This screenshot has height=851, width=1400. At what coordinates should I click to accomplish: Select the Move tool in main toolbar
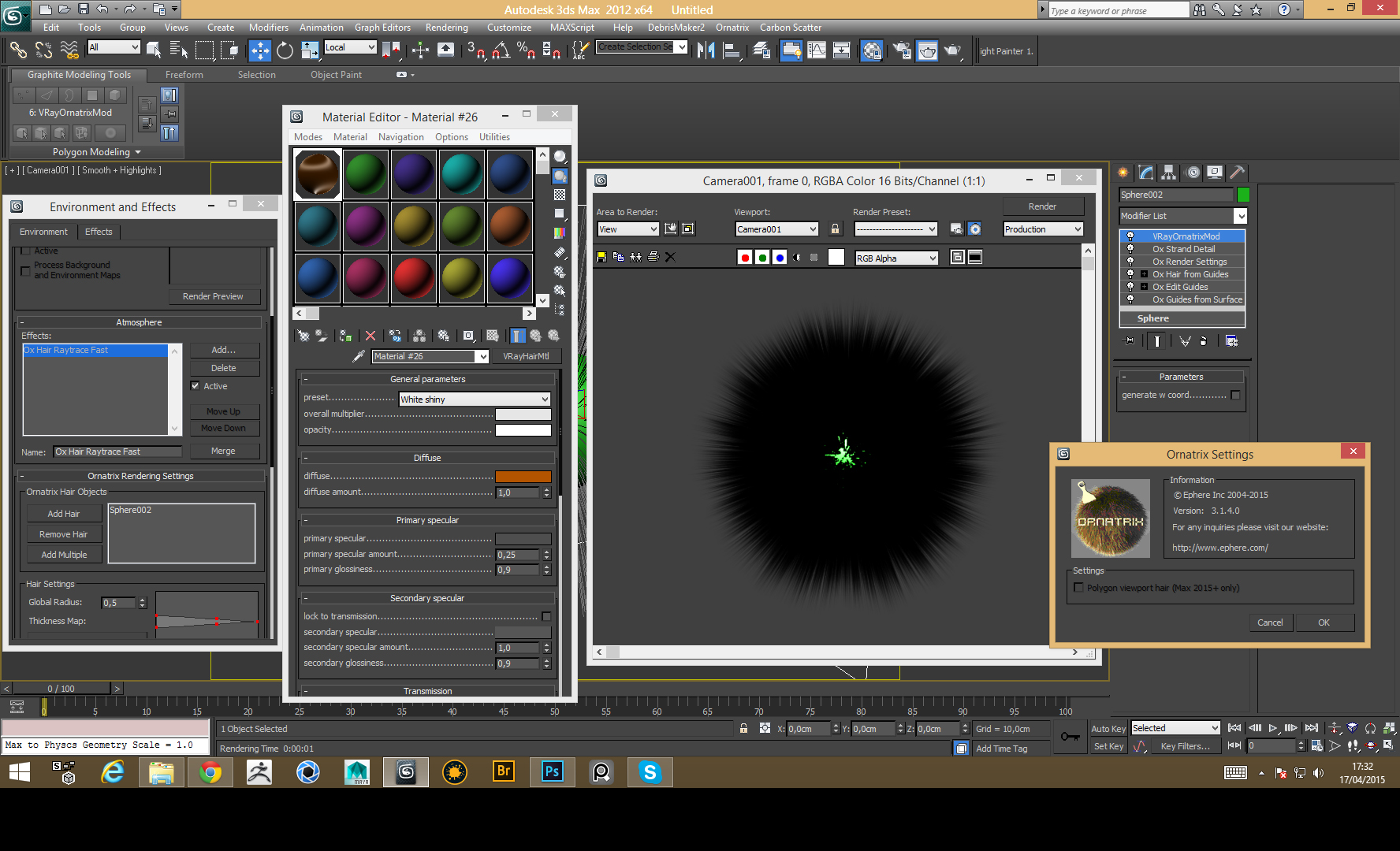point(259,51)
